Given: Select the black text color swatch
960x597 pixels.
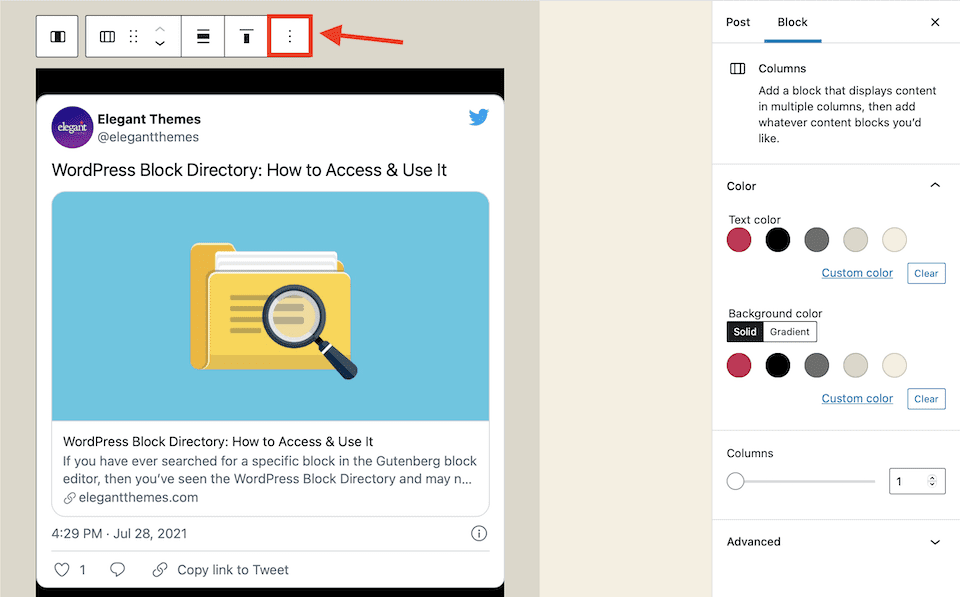Looking at the screenshot, I should pos(778,239).
